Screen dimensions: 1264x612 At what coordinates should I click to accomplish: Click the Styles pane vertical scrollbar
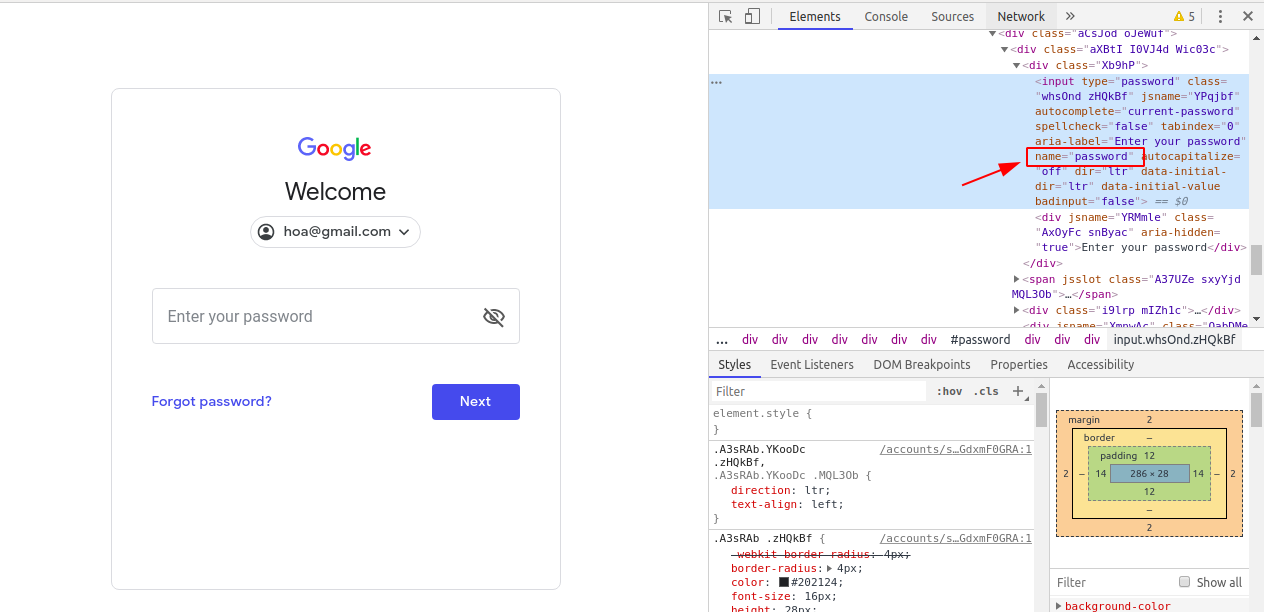[x=1041, y=410]
